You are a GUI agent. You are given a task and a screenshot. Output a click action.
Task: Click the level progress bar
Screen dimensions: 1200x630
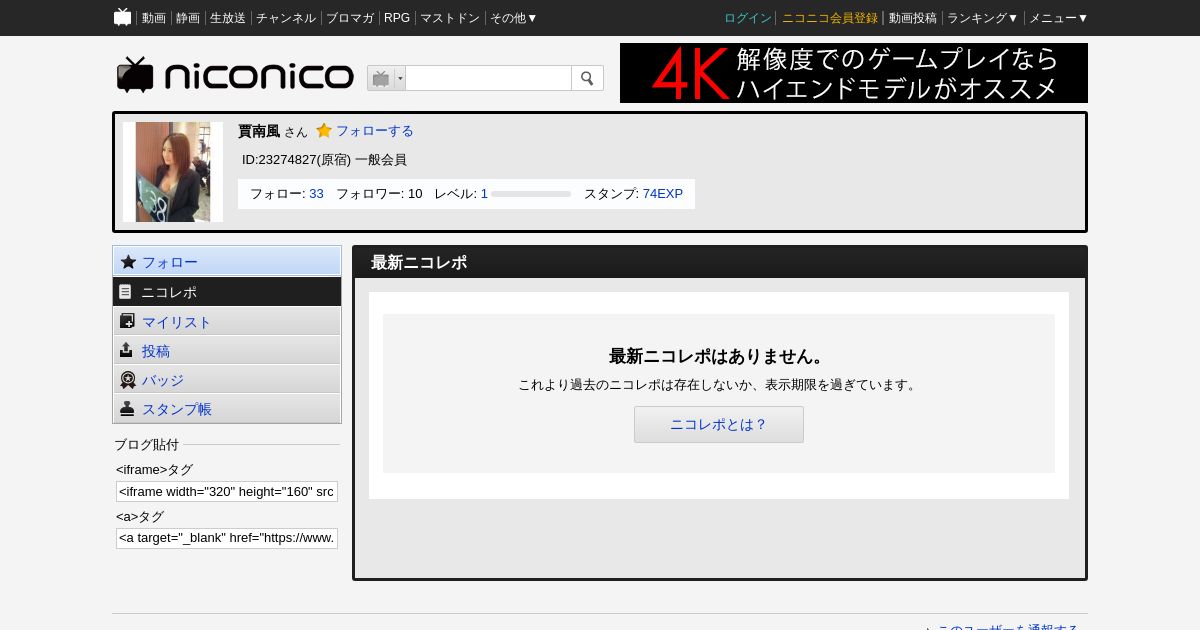(x=531, y=194)
